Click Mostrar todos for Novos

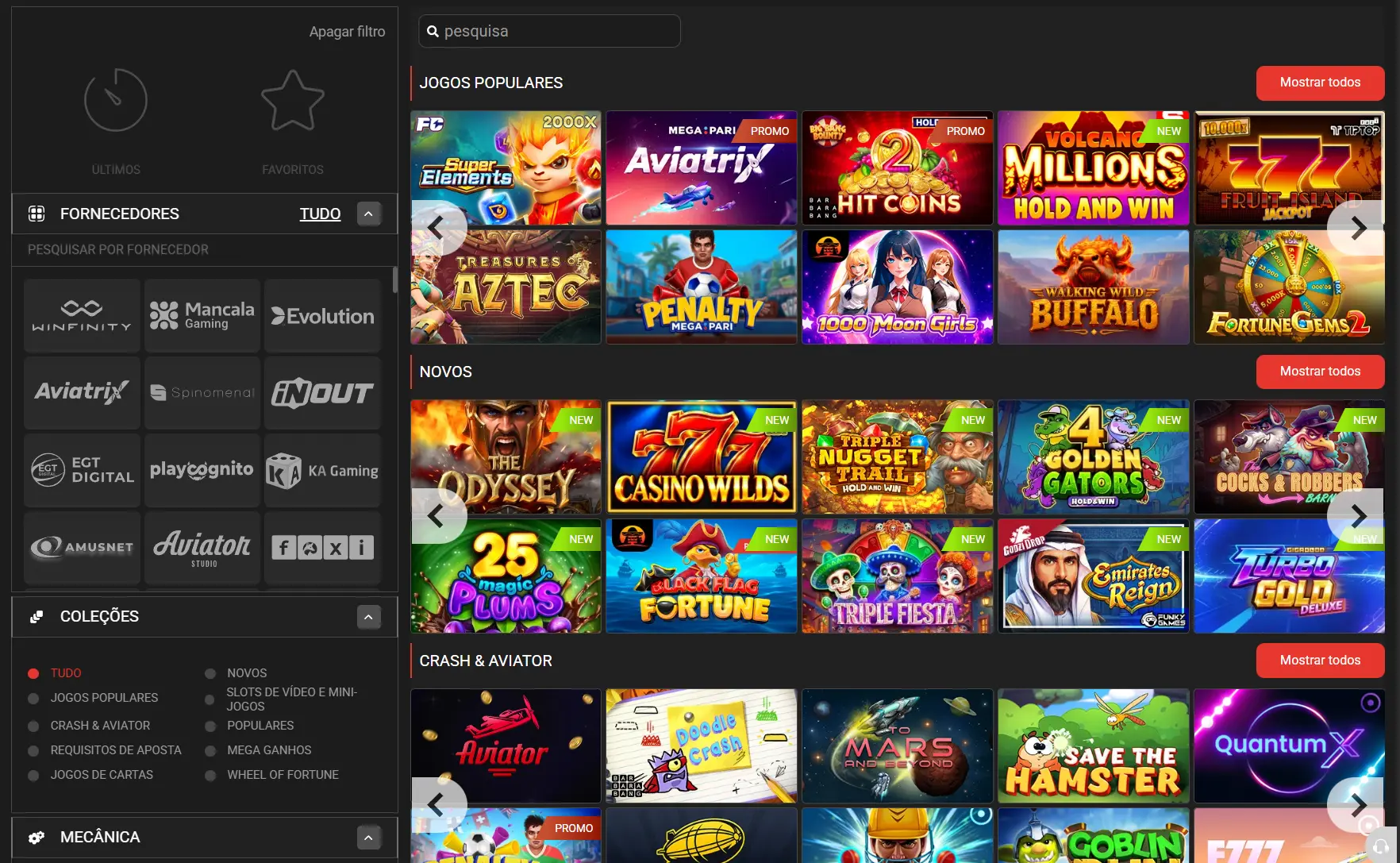click(1320, 372)
